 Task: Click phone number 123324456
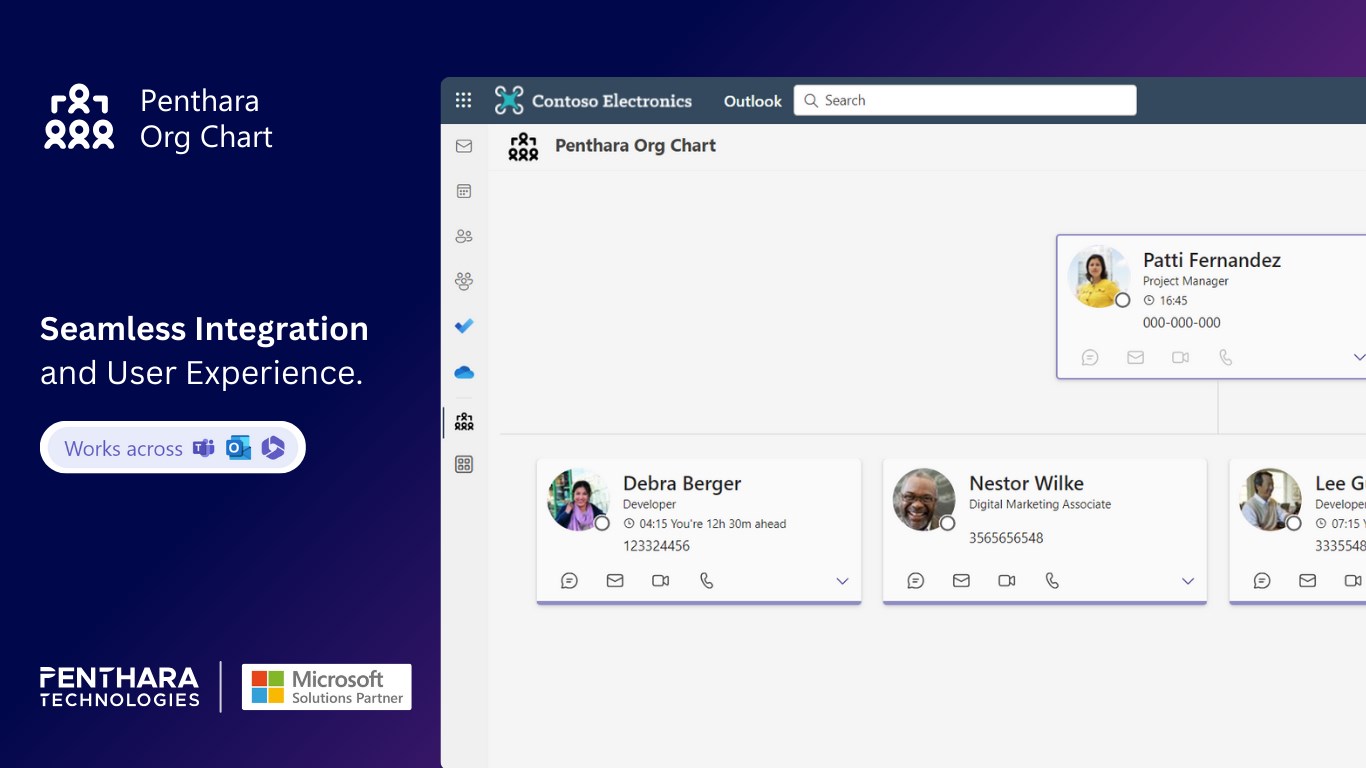tap(656, 546)
